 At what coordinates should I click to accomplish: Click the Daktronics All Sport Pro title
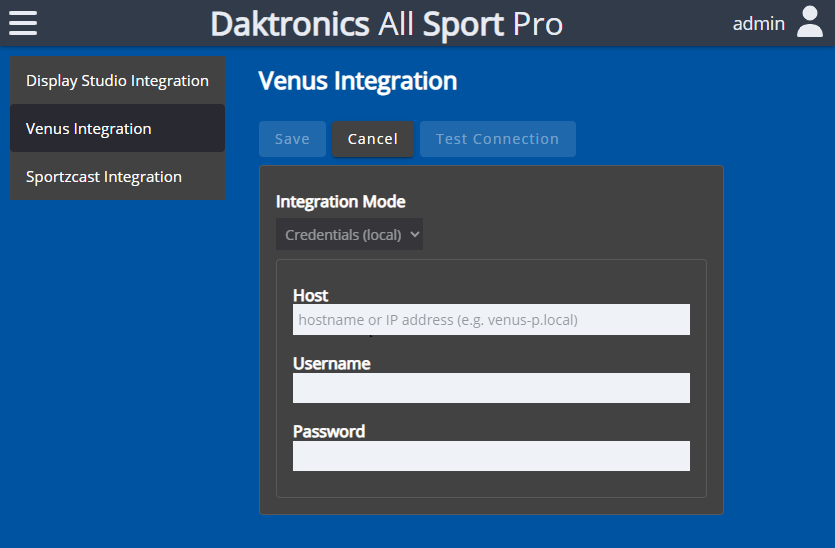tap(387, 24)
